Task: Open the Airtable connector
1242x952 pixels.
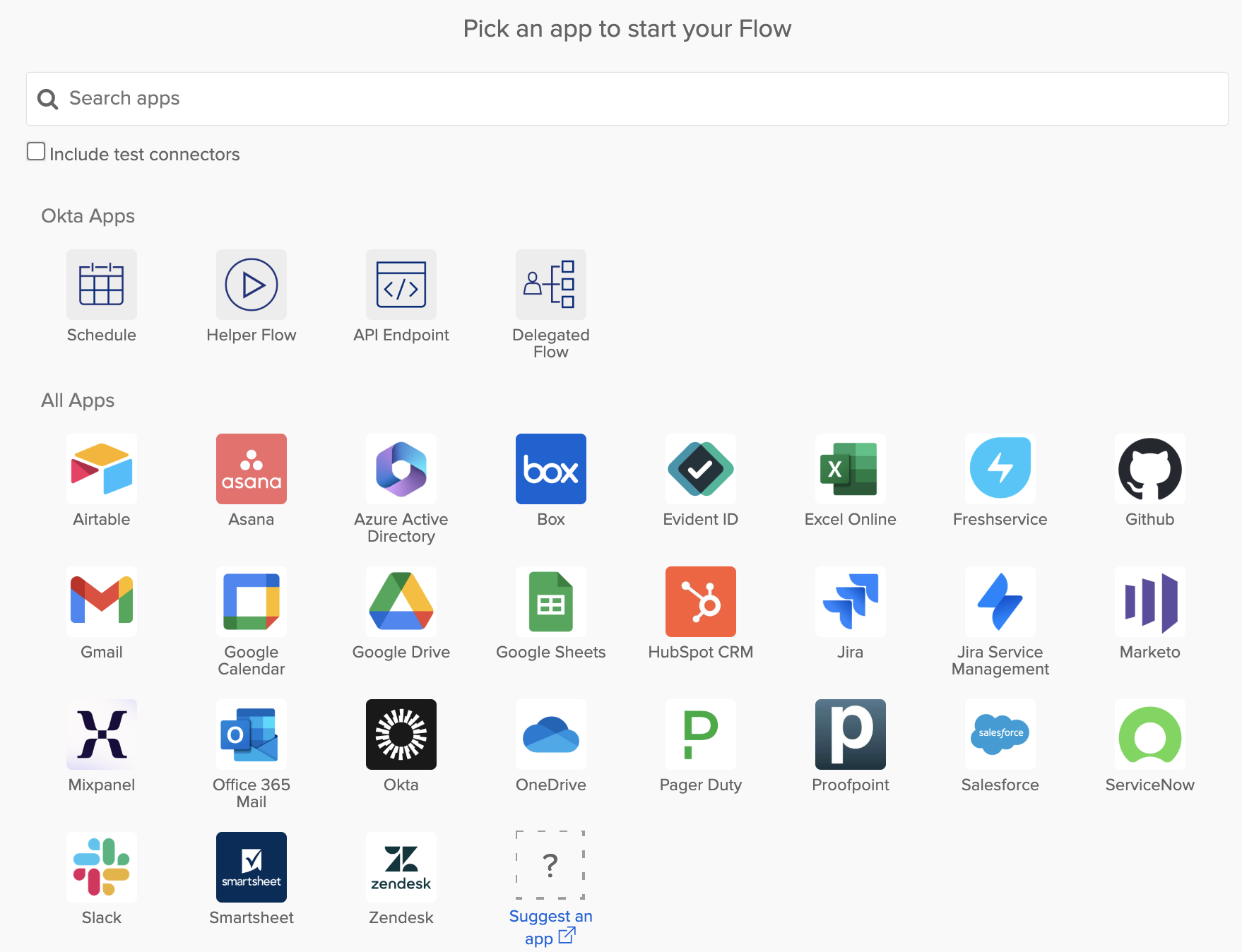Action: 101,469
